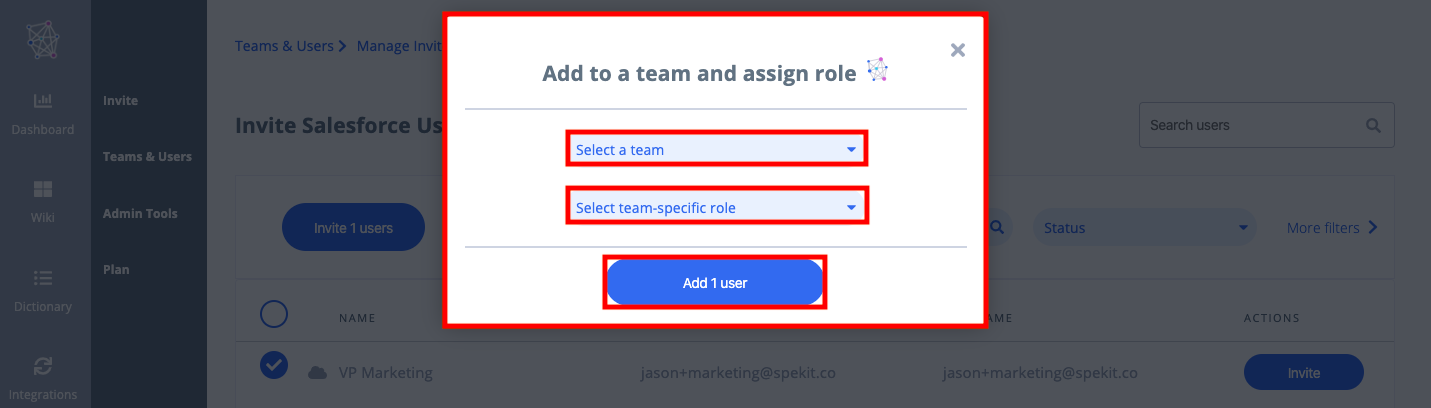Click the Salesforce cloud icon beside VP Marketing
Viewport: 1431px width, 408px height.
(x=318, y=372)
